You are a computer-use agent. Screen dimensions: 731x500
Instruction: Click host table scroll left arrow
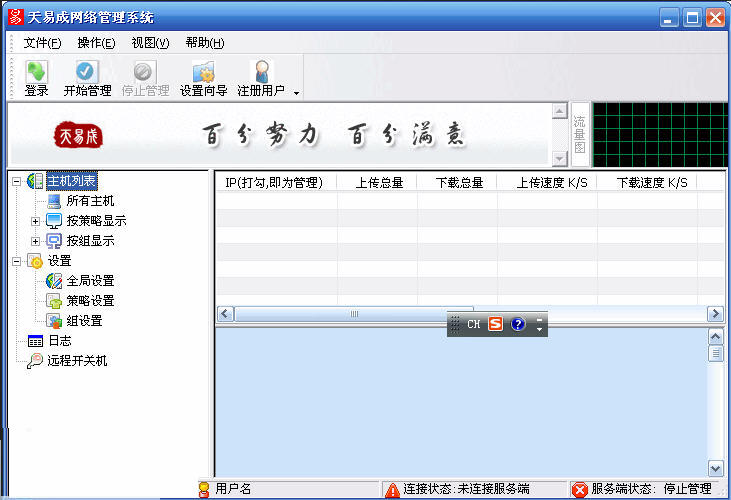point(225,314)
